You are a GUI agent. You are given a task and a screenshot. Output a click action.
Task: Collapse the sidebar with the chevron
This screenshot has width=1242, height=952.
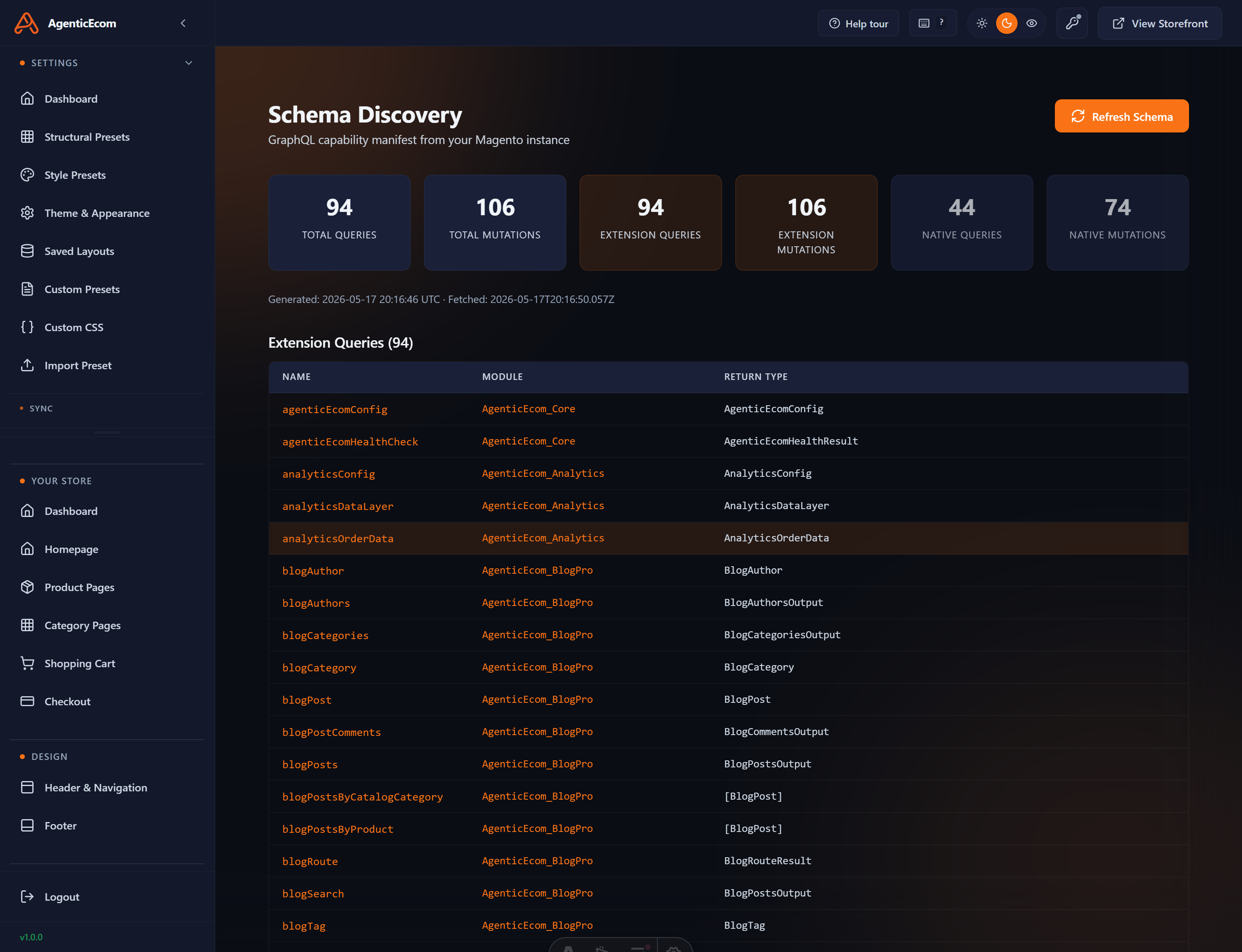[x=183, y=23]
